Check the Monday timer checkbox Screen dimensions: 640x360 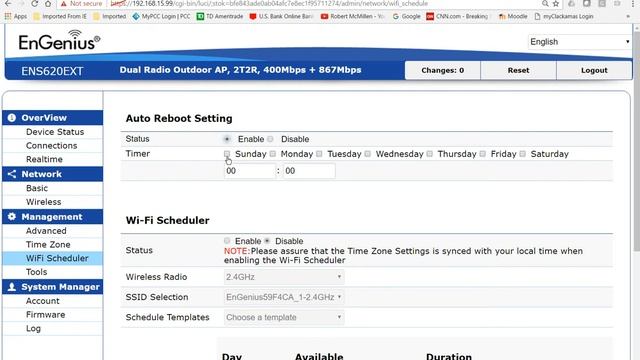point(273,154)
